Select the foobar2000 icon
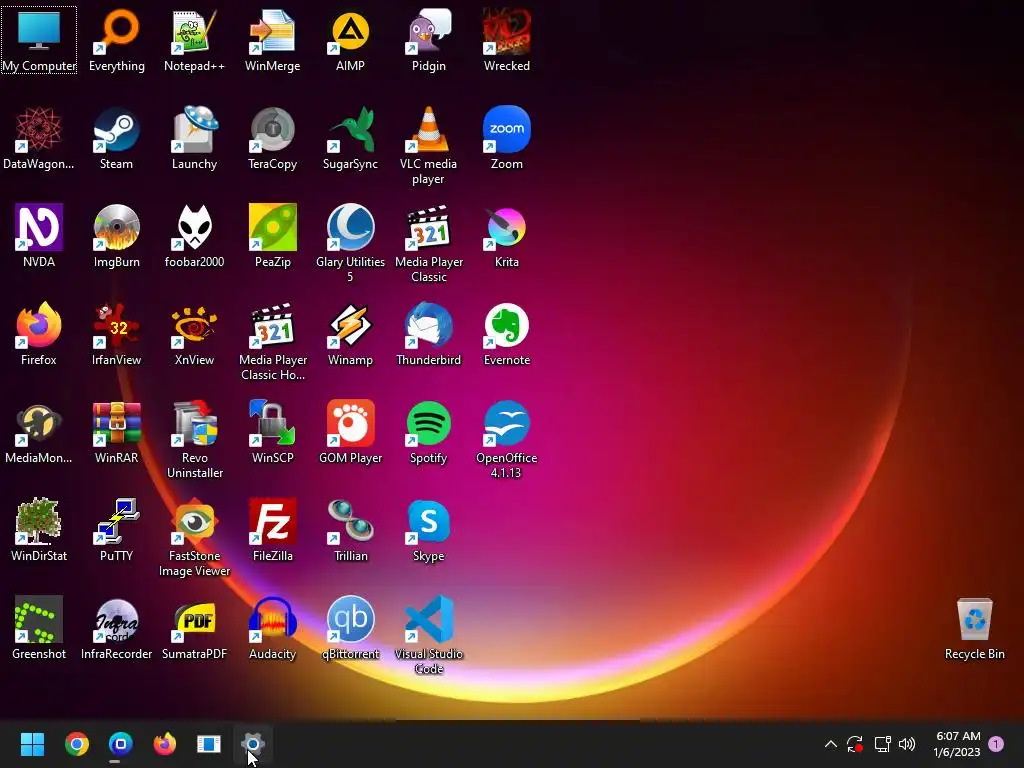Viewport: 1024px width, 768px height. coord(195,227)
